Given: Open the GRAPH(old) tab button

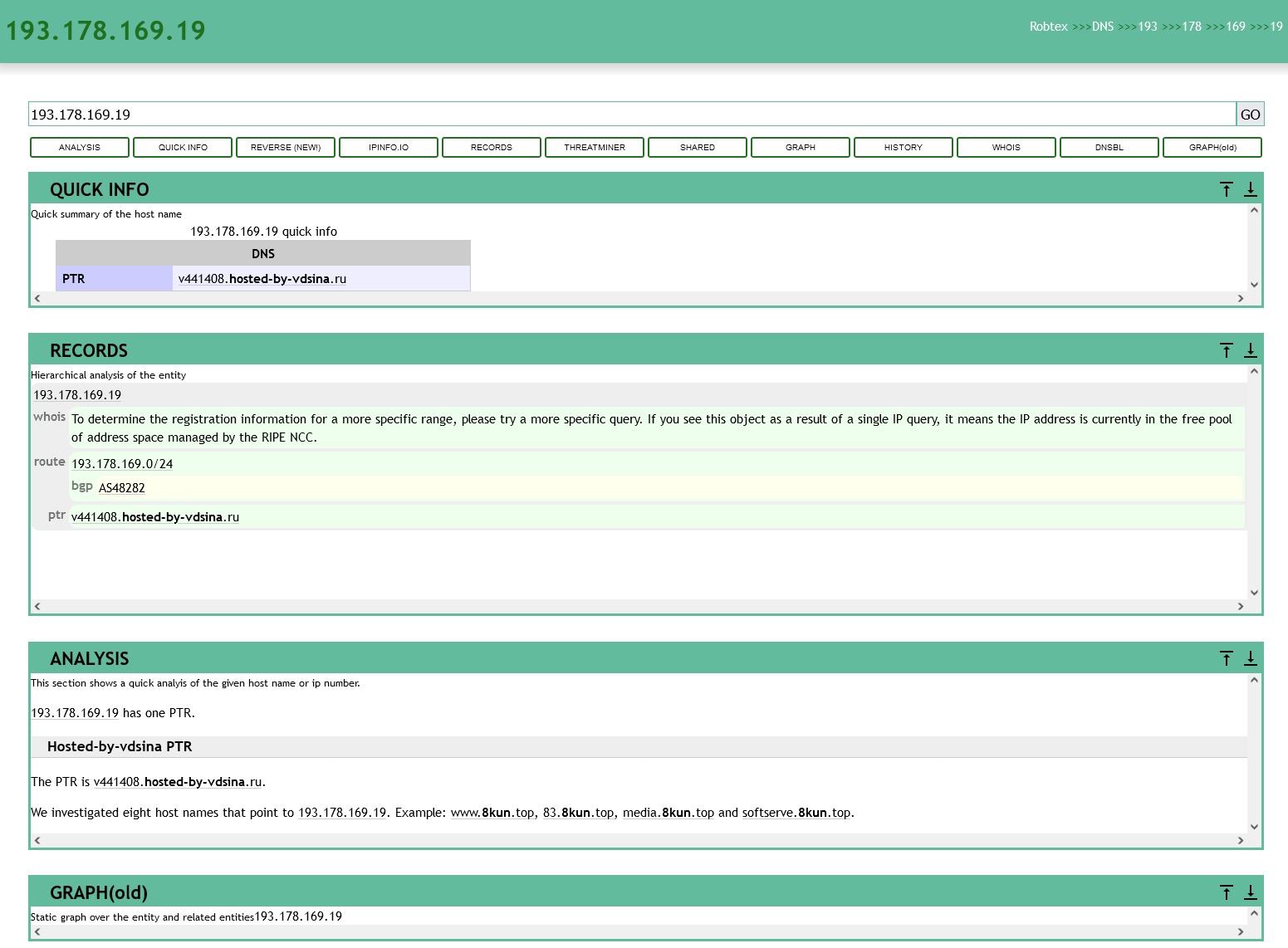Looking at the screenshot, I should pos(1212,147).
